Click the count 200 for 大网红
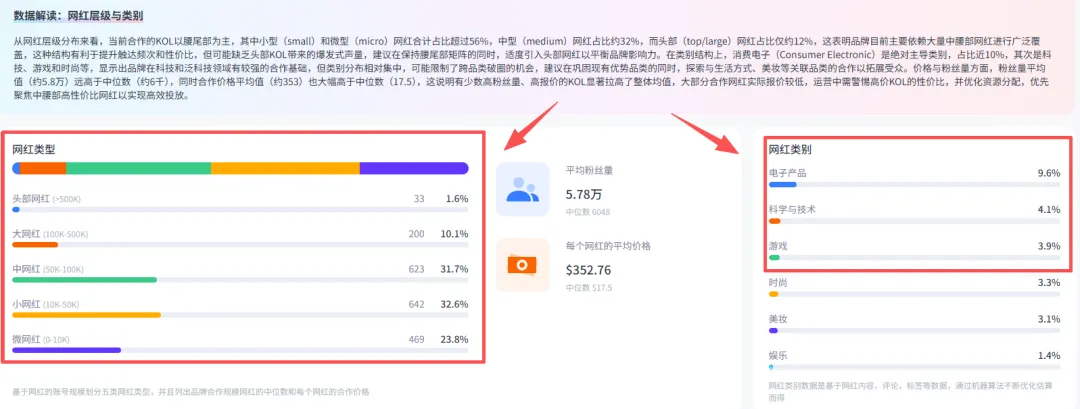Image resolution: width=1080 pixels, height=409 pixels. point(417,234)
